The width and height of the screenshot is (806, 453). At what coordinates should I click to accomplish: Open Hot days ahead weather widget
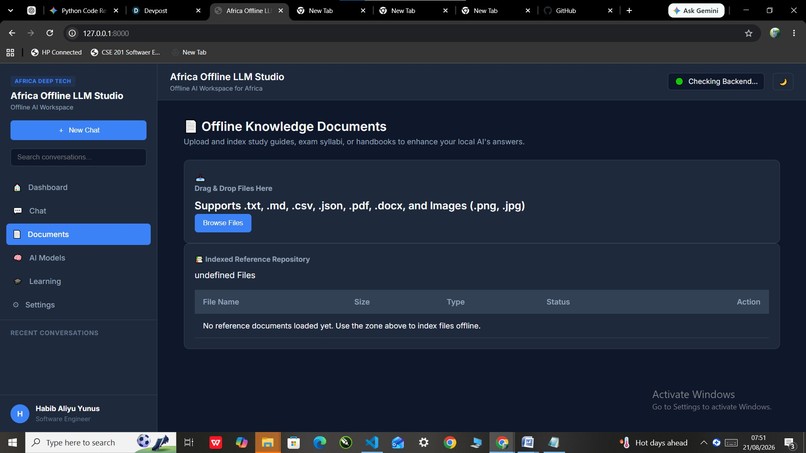click(654, 442)
